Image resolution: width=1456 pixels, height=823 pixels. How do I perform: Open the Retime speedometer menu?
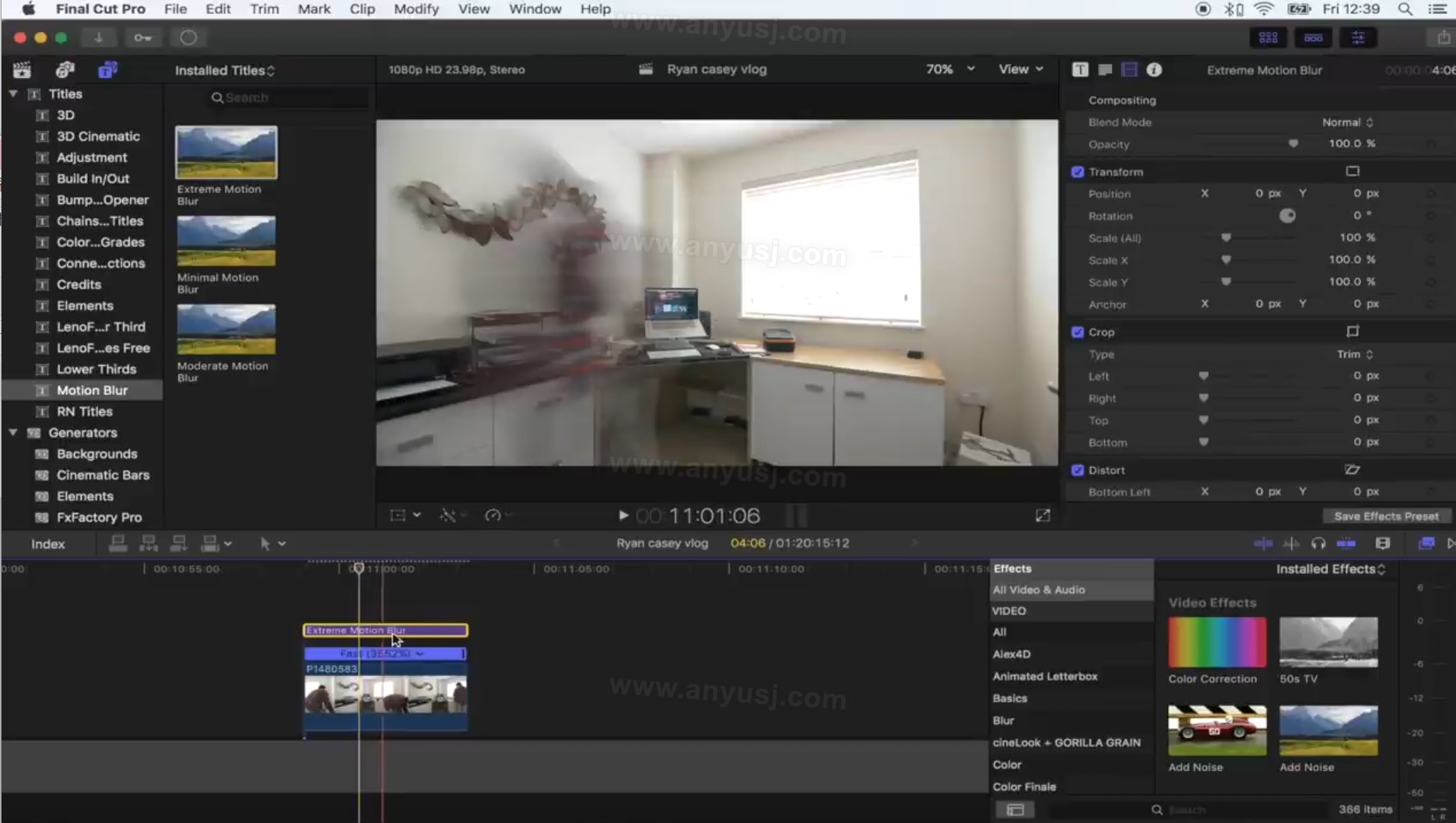(498, 515)
